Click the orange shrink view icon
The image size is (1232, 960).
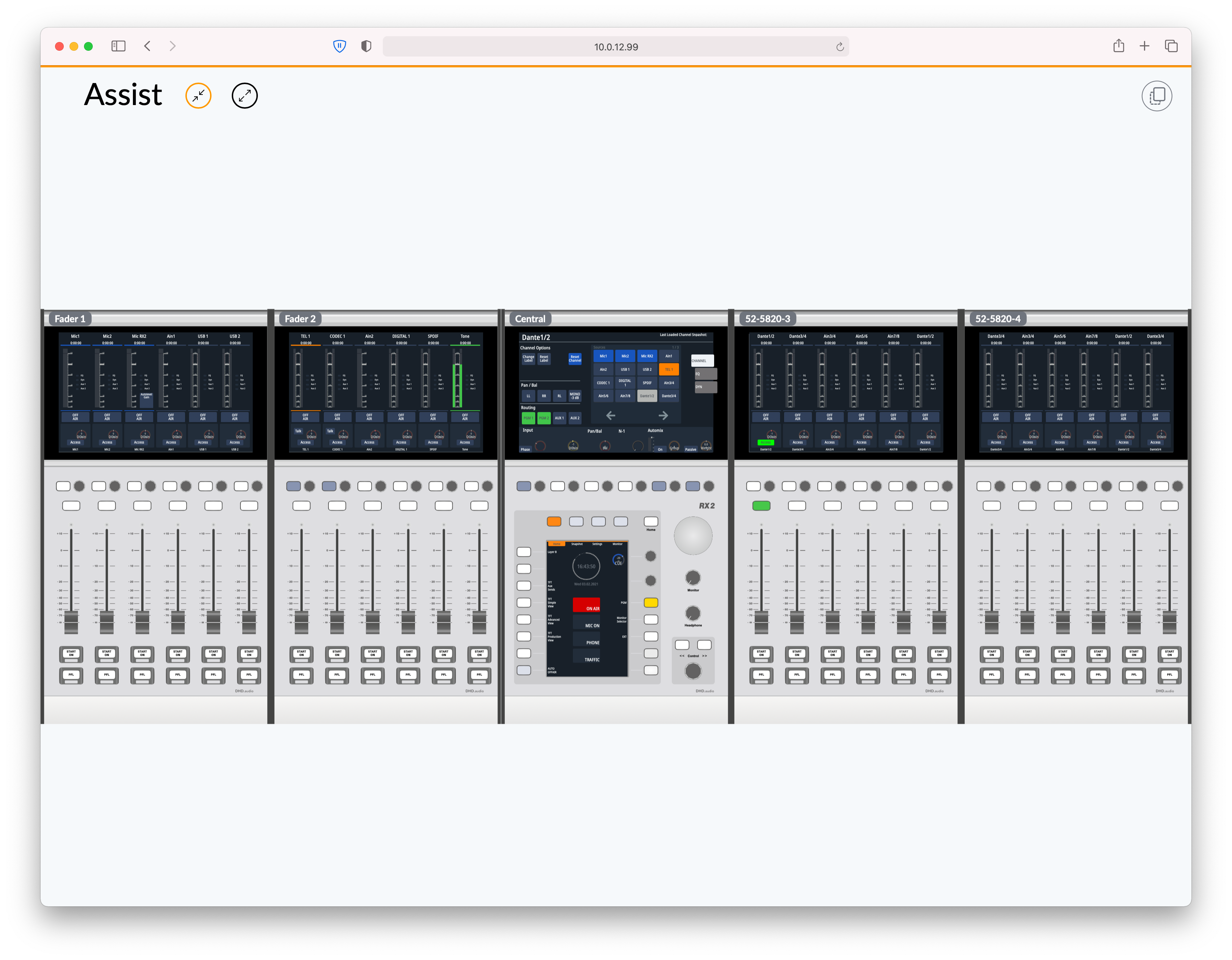click(x=198, y=95)
